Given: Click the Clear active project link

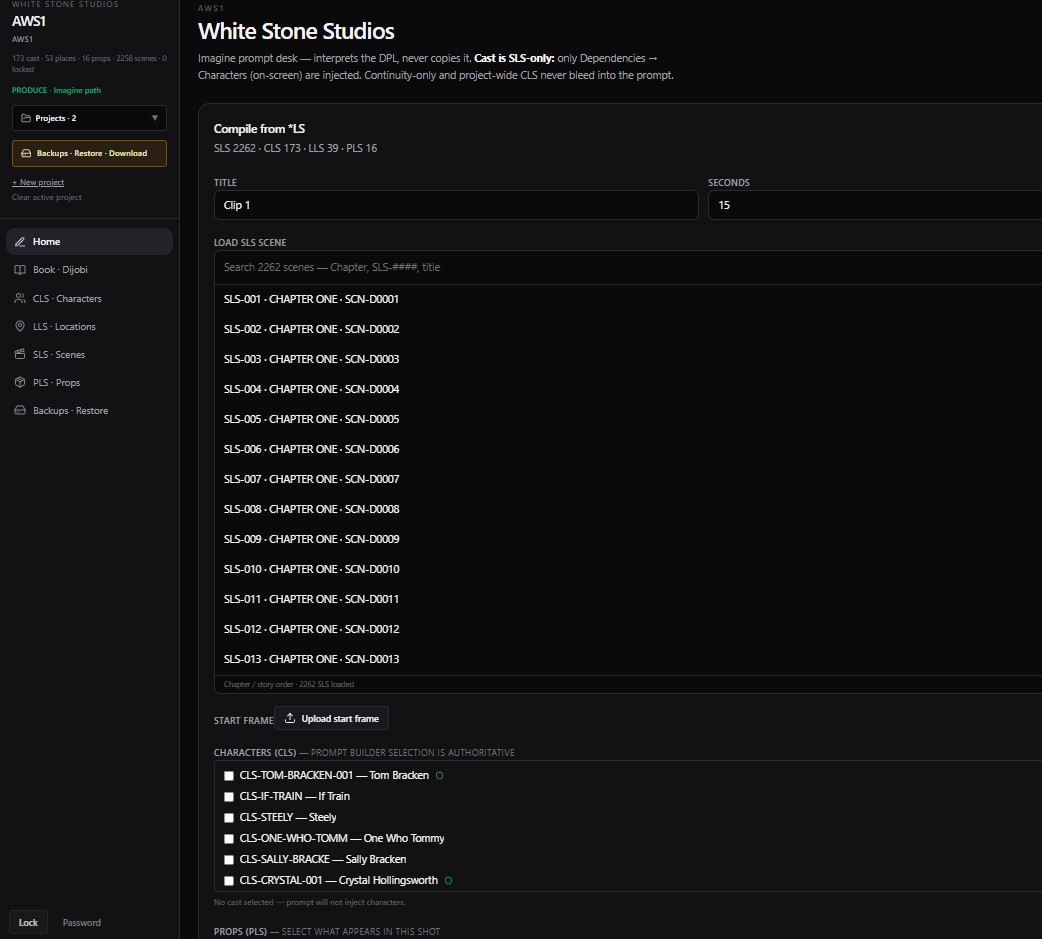Looking at the screenshot, I should [47, 197].
